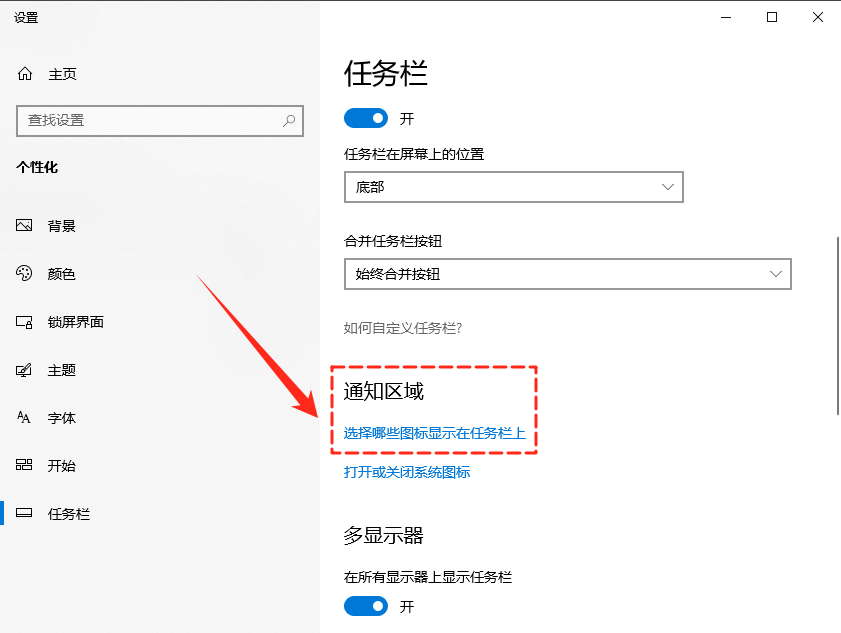This screenshot has width=841, height=633.
Task: Open the 任务栏在屏幕上的位置 dropdown
Action: click(x=512, y=187)
